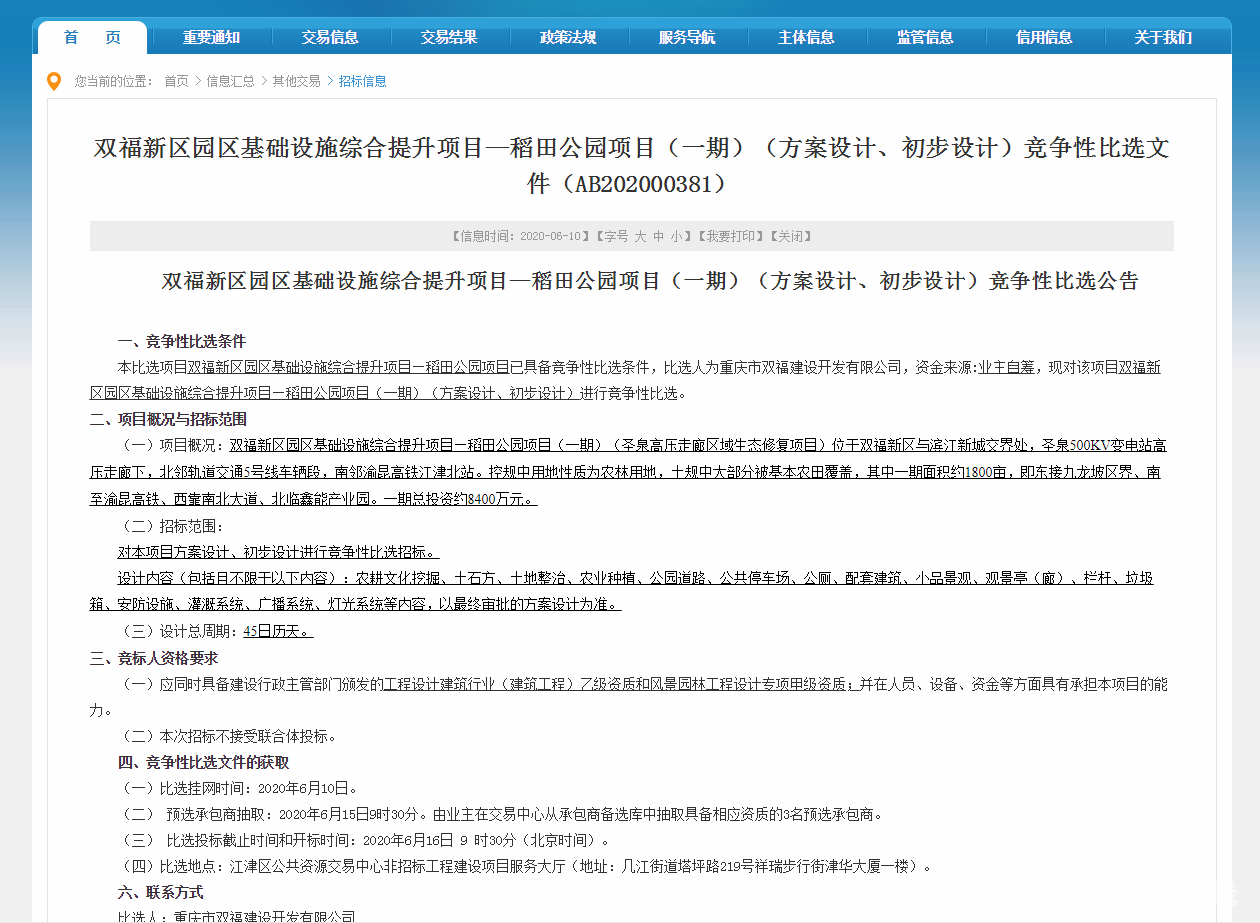The image size is (1260, 923).
Task: Select the 交易结果 navigation item
Action: [x=449, y=38]
